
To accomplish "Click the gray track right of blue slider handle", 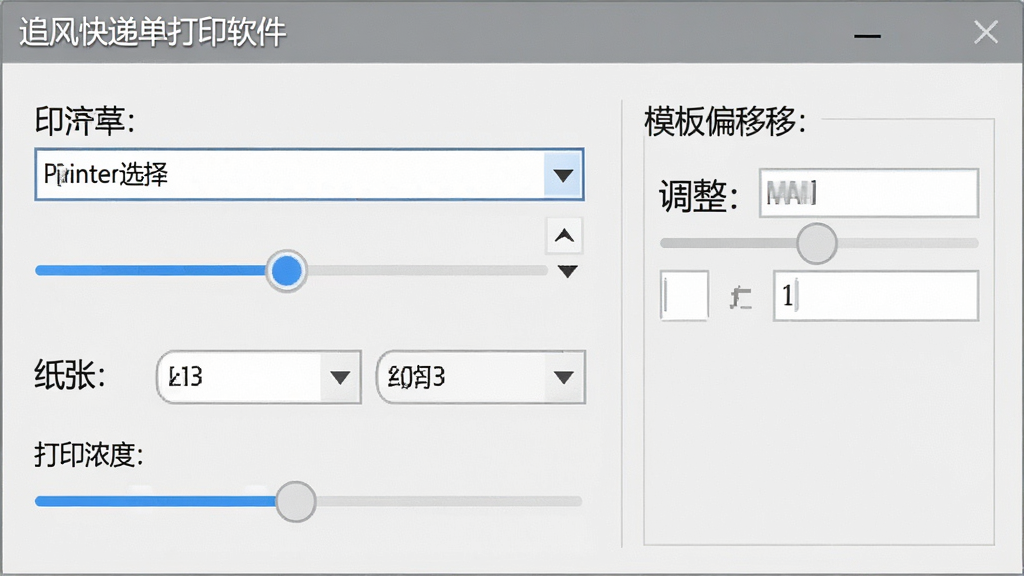I will click(x=426, y=270).
